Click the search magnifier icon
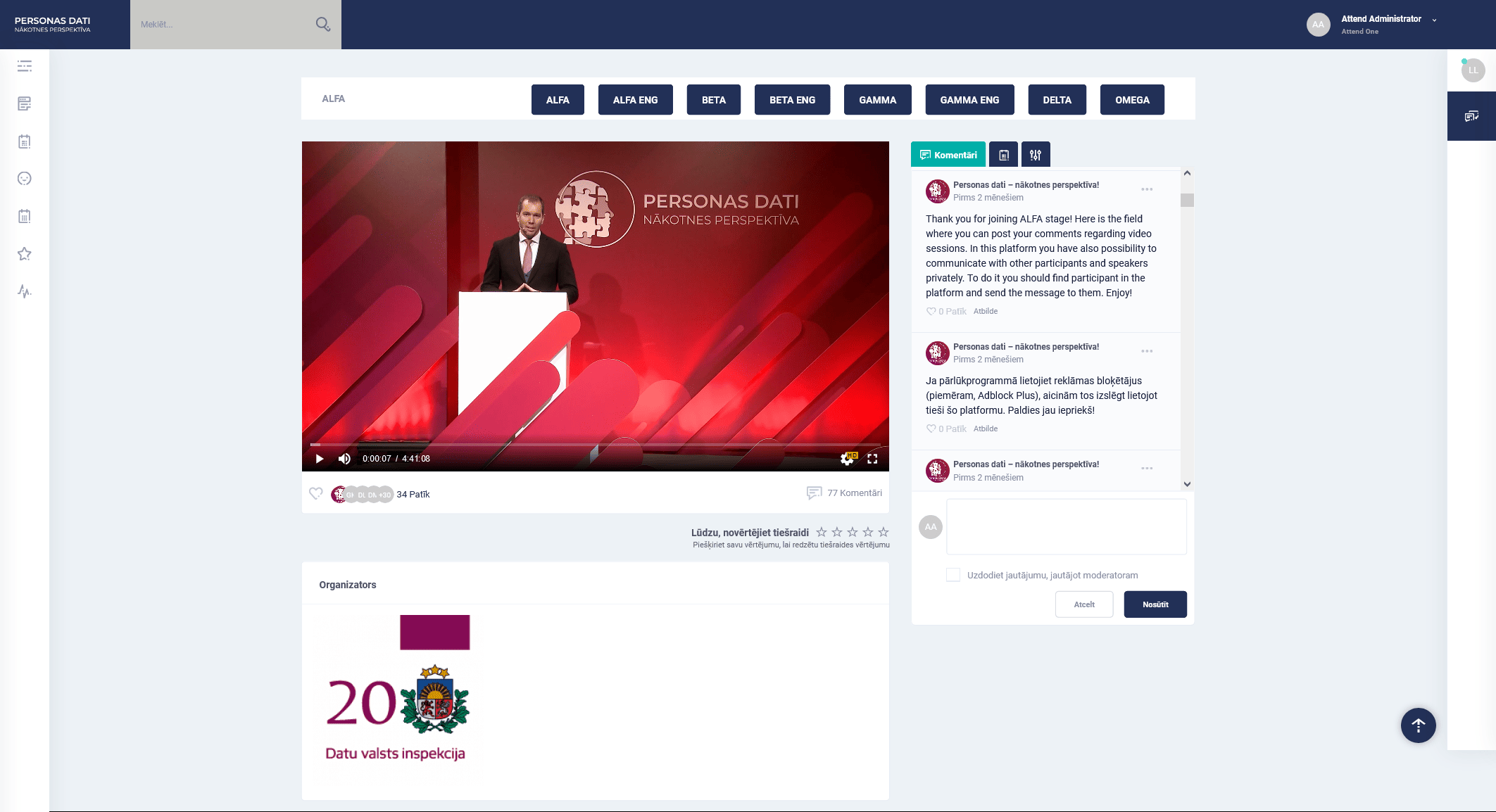The image size is (1496, 812). [x=322, y=25]
